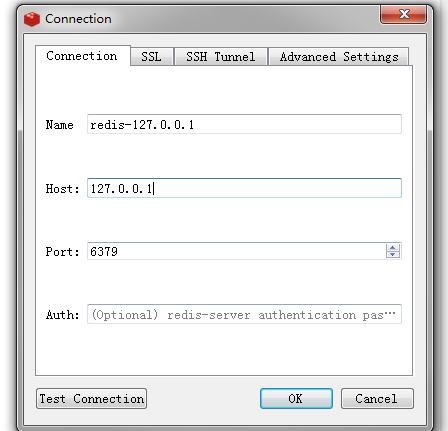Increase port with the up arrow
448x431 pixels.
pyautogui.click(x=393, y=248)
